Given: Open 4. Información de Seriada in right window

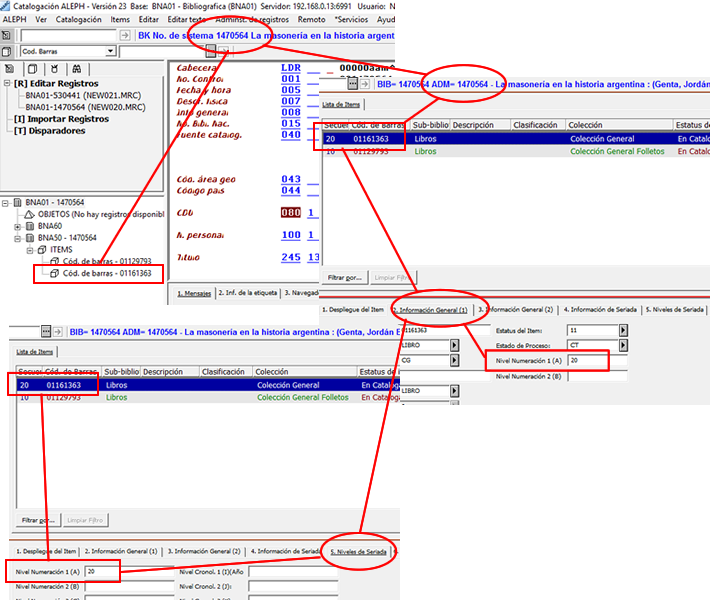Looking at the screenshot, I should point(600,309).
